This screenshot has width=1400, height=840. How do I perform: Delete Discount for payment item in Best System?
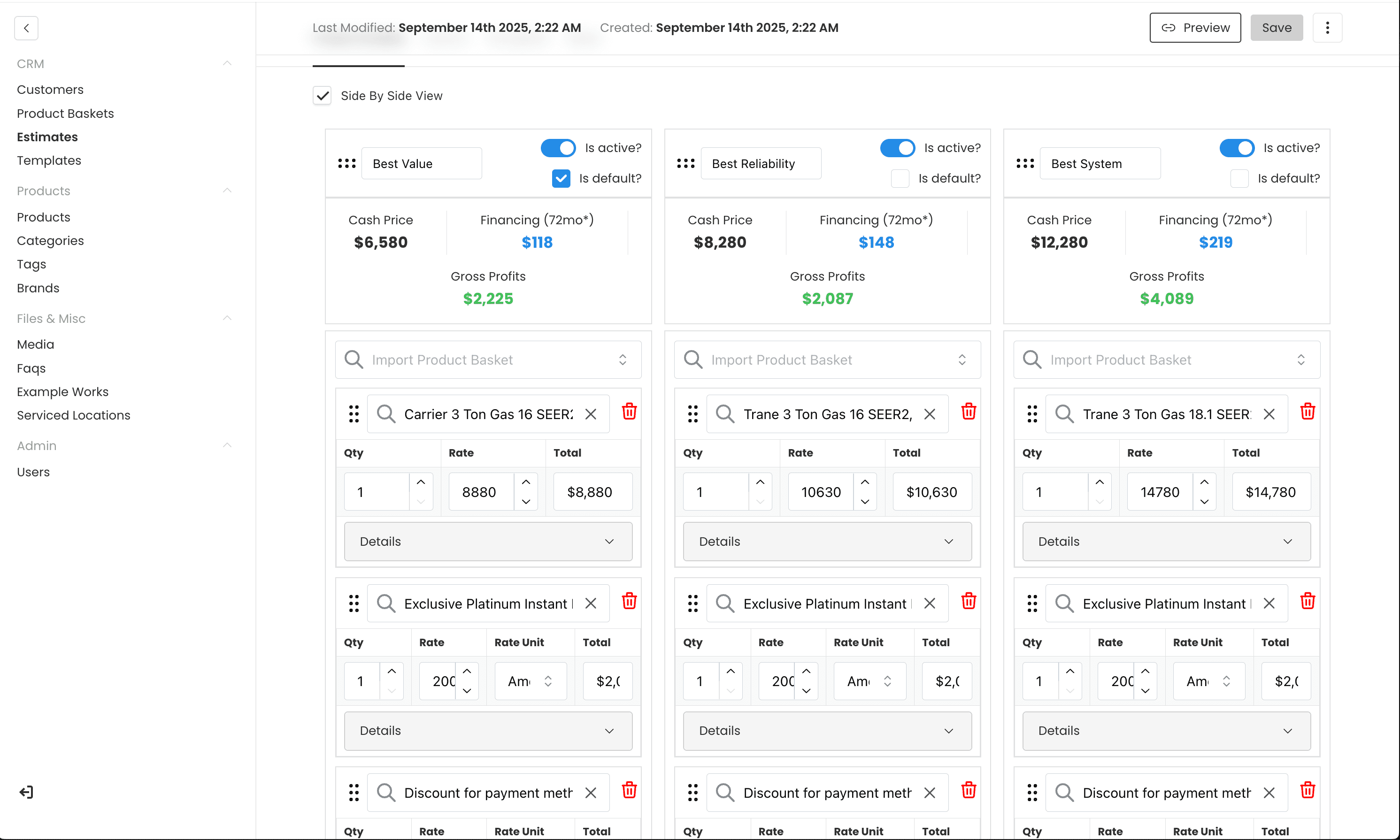[1307, 790]
